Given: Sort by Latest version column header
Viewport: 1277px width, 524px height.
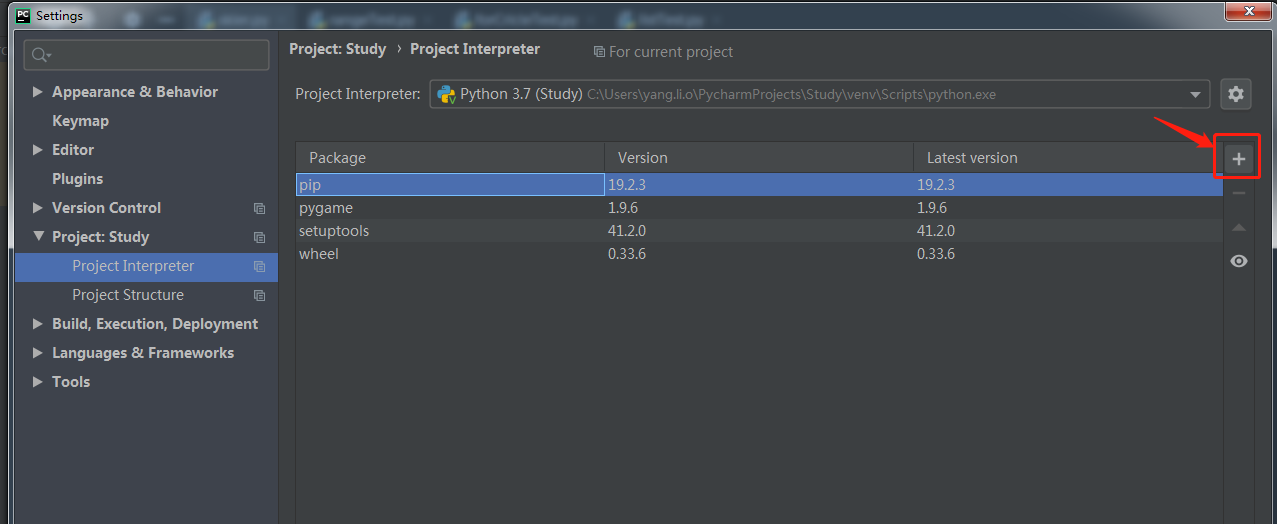Looking at the screenshot, I should [x=1068, y=157].
